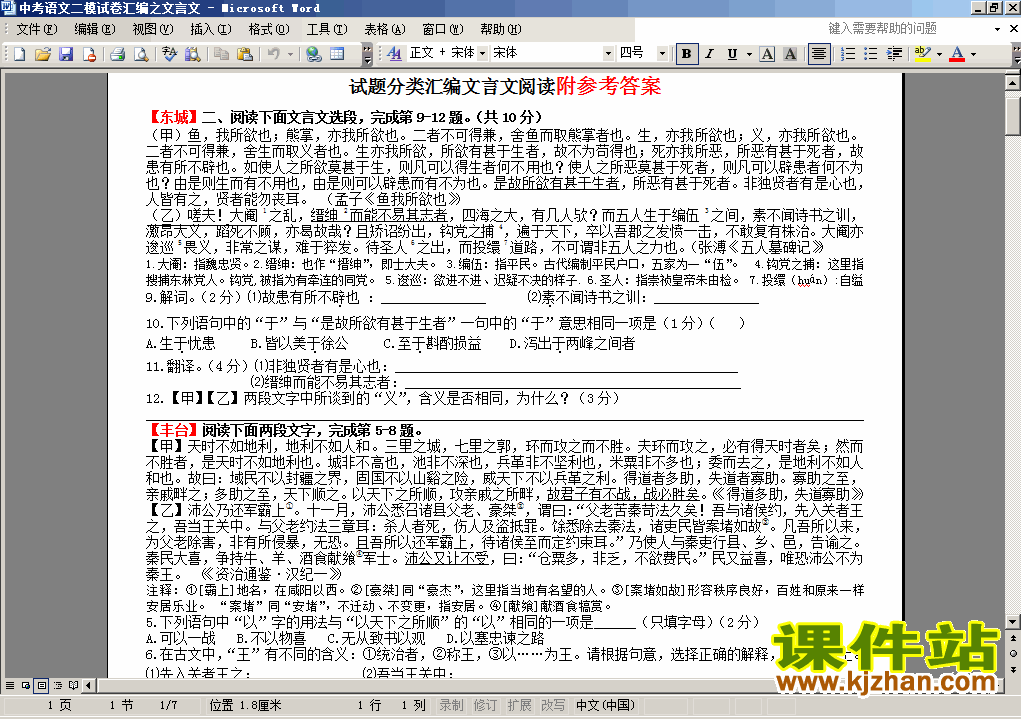
Task: Open print preview
Action: [x=141, y=54]
